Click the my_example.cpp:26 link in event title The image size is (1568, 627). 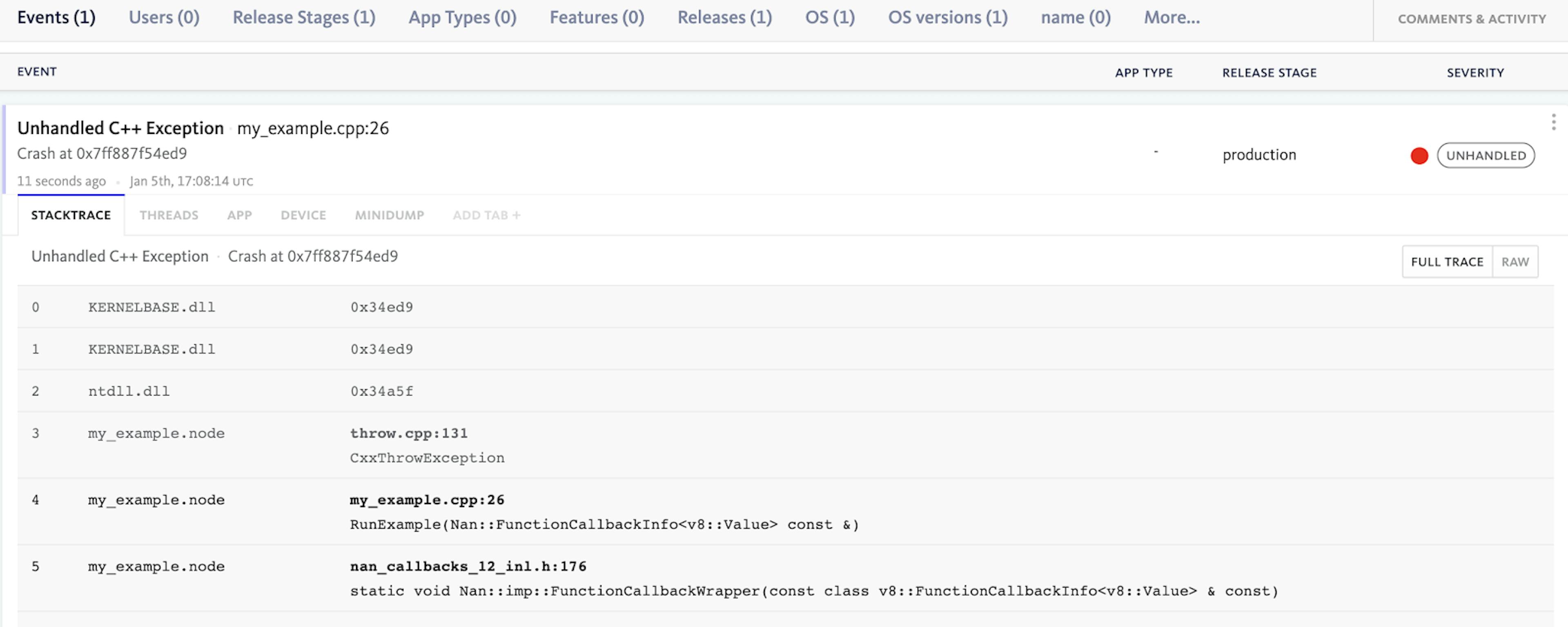312,129
